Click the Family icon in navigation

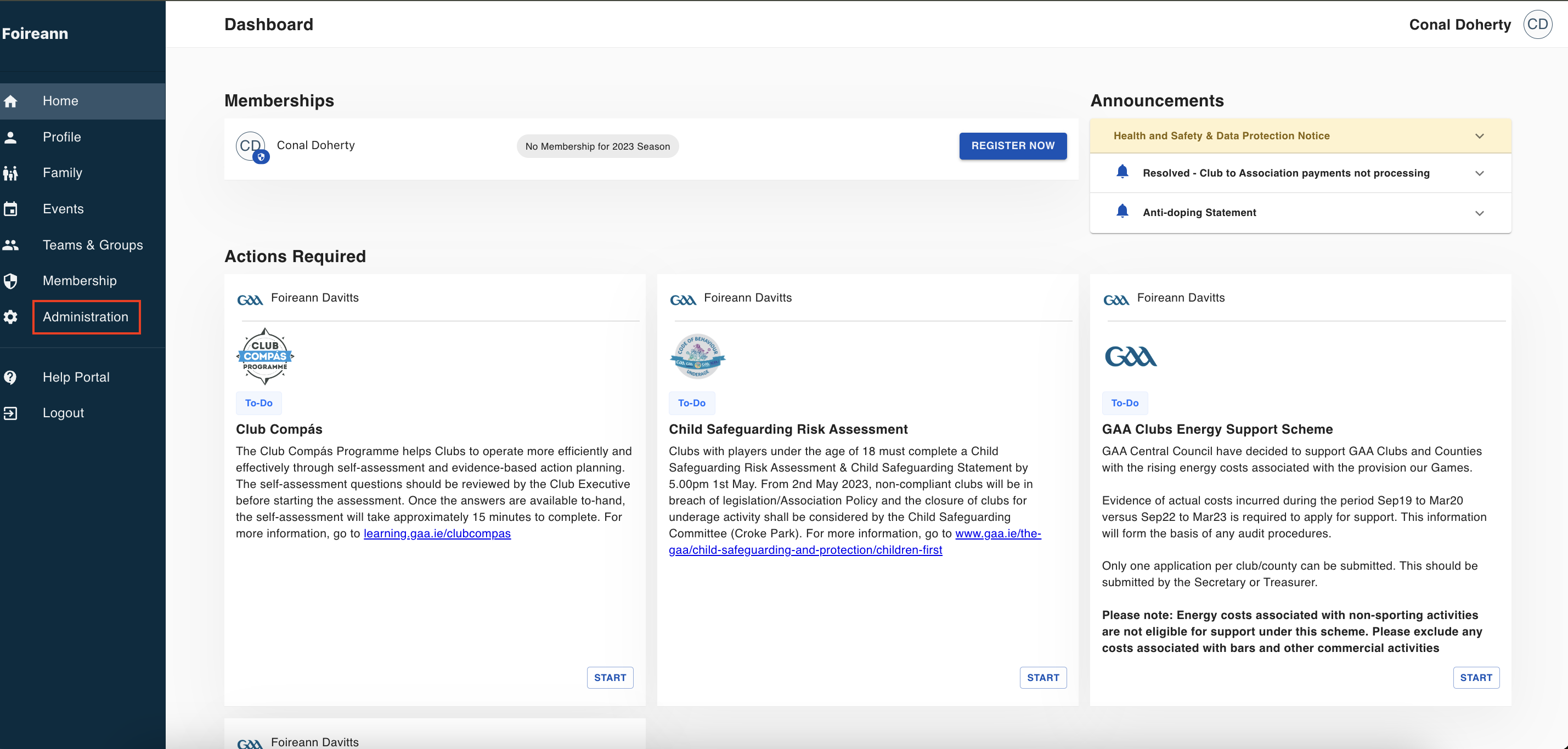[x=12, y=173]
